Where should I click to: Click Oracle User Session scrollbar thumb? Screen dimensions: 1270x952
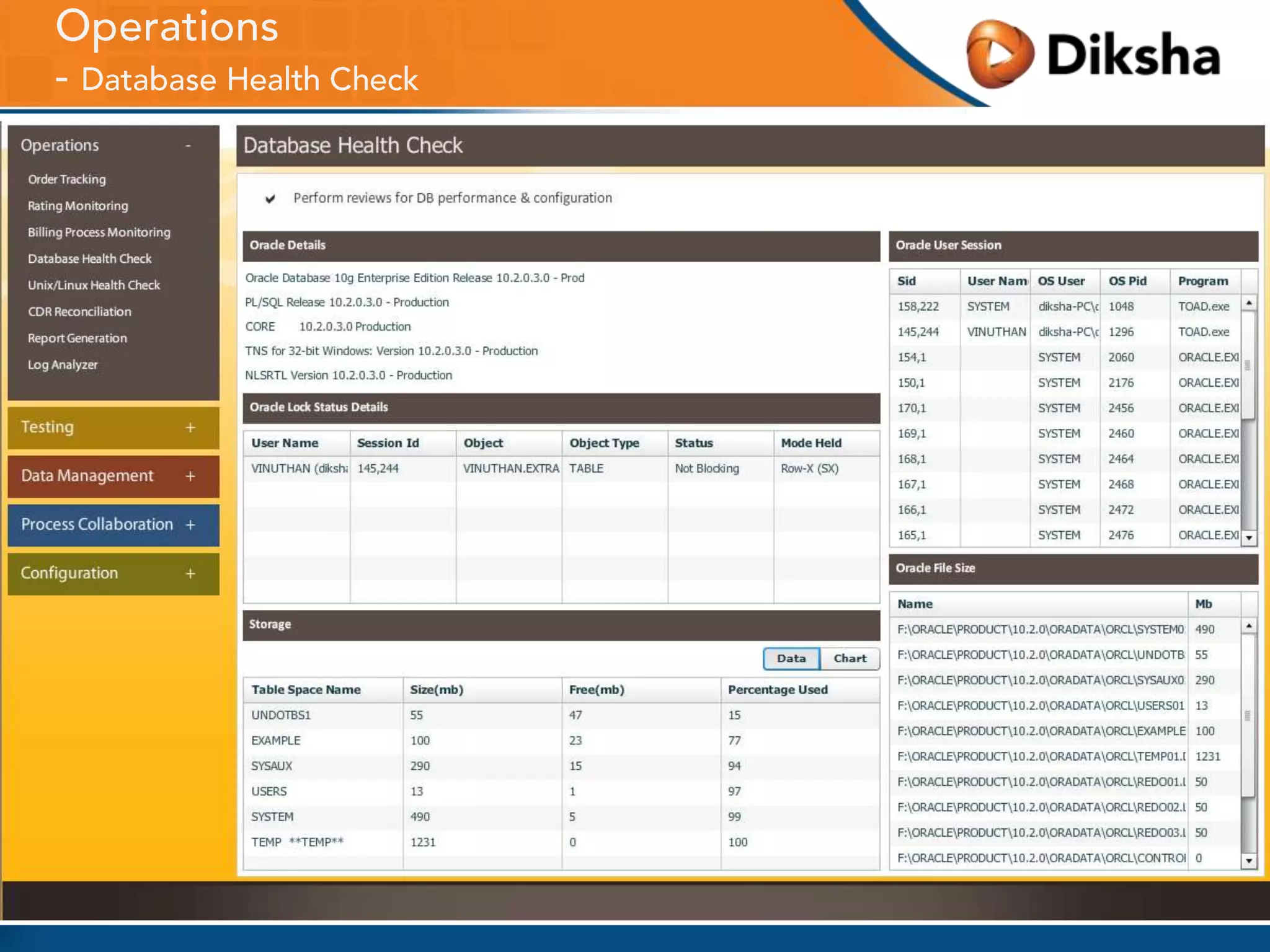pyautogui.click(x=1248, y=364)
